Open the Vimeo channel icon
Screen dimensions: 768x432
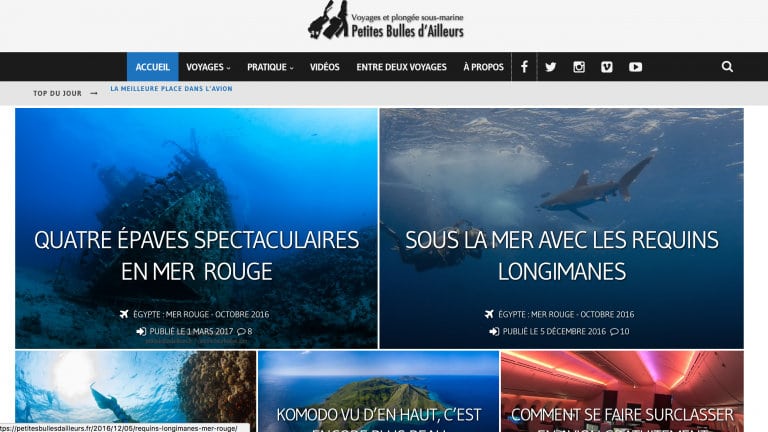pos(606,67)
